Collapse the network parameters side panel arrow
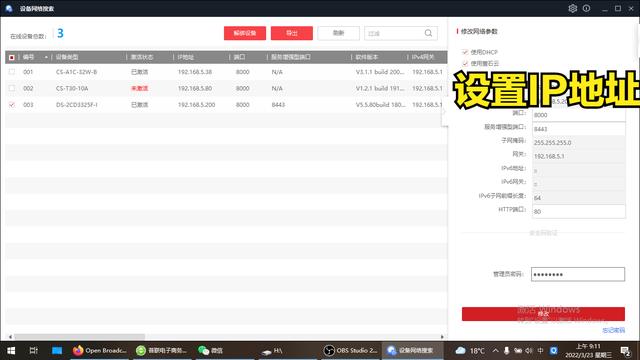 pos(444,111)
